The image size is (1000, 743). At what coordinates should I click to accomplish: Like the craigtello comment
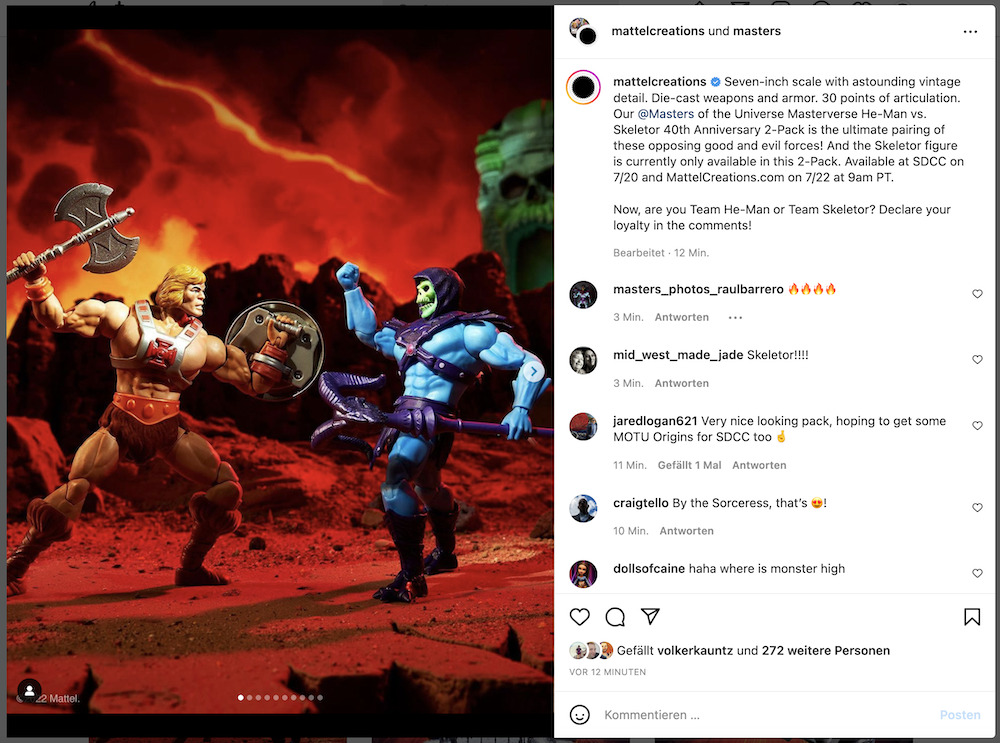coord(977,507)
